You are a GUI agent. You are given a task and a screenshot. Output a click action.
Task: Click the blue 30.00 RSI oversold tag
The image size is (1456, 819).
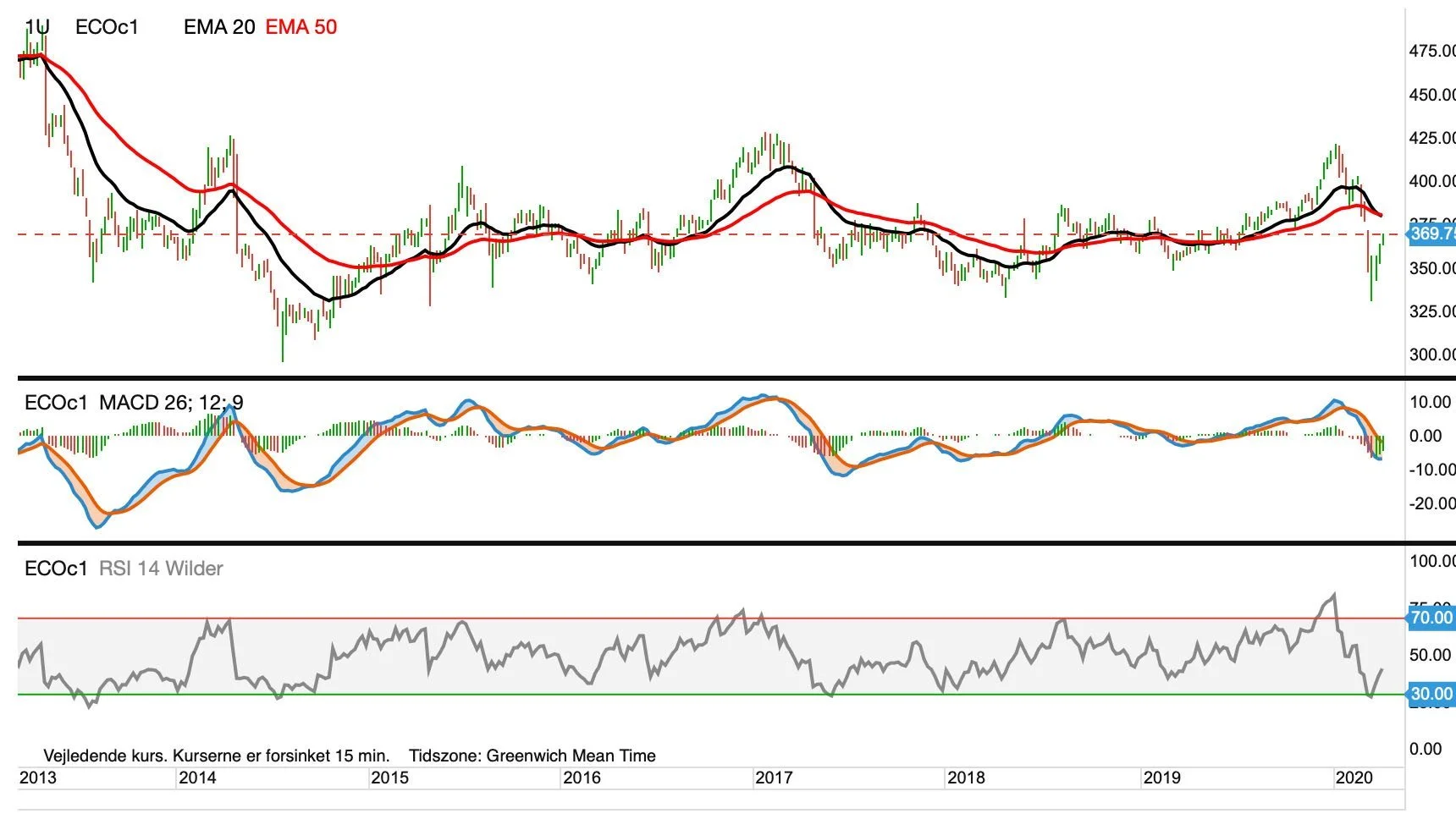click(1431, 694)
